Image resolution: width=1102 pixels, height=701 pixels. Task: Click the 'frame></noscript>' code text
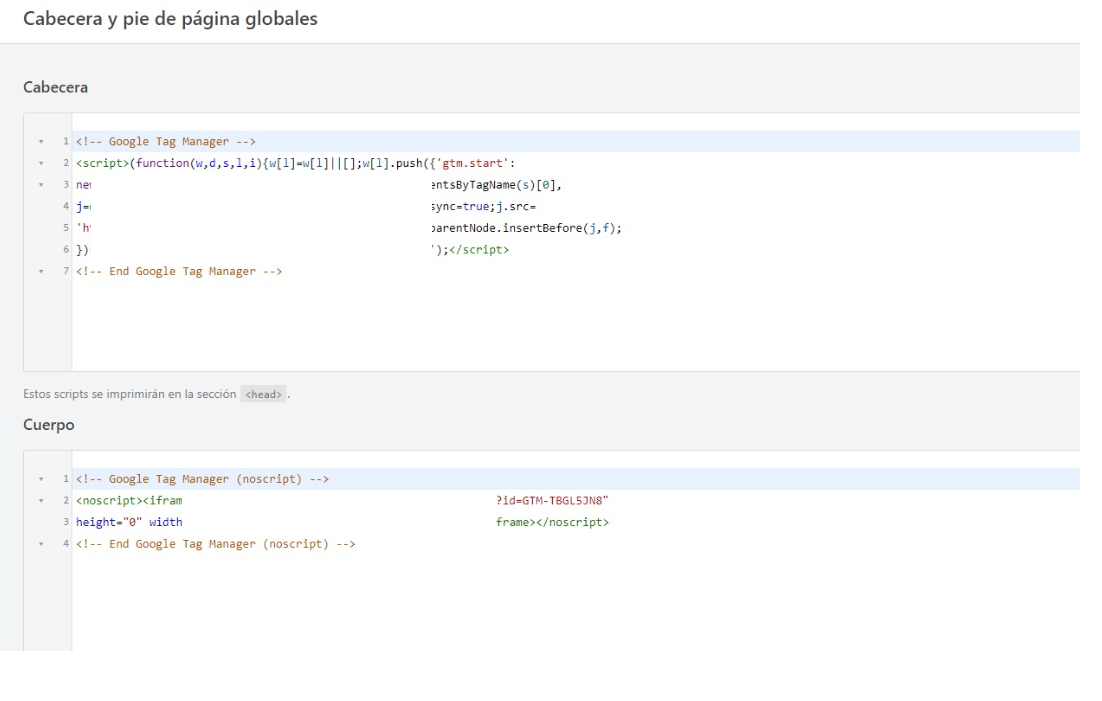point(552,522)
